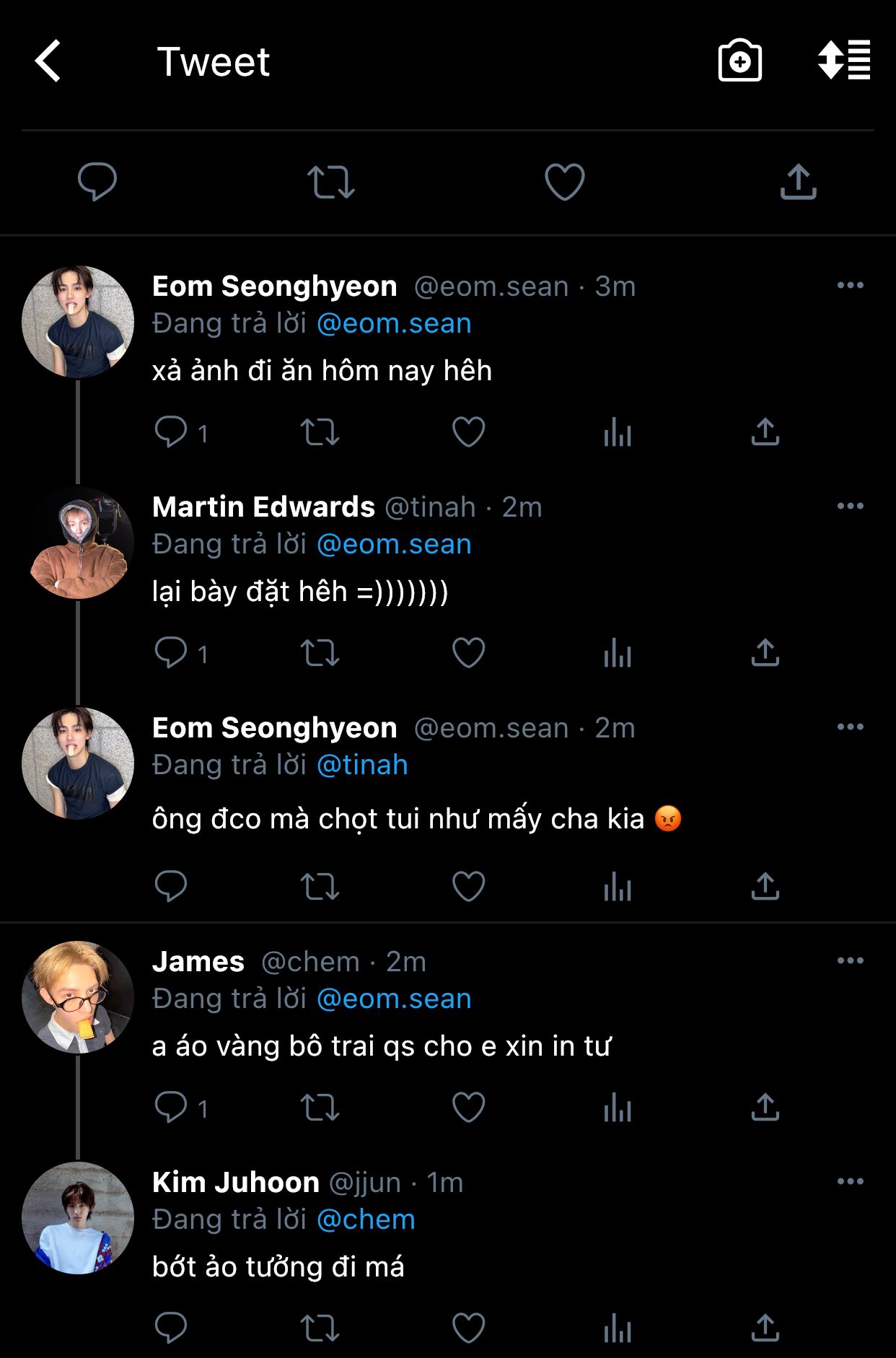896x1358 pixels.
Task: Open James' profile picture
Action: (x=78, y=997)
